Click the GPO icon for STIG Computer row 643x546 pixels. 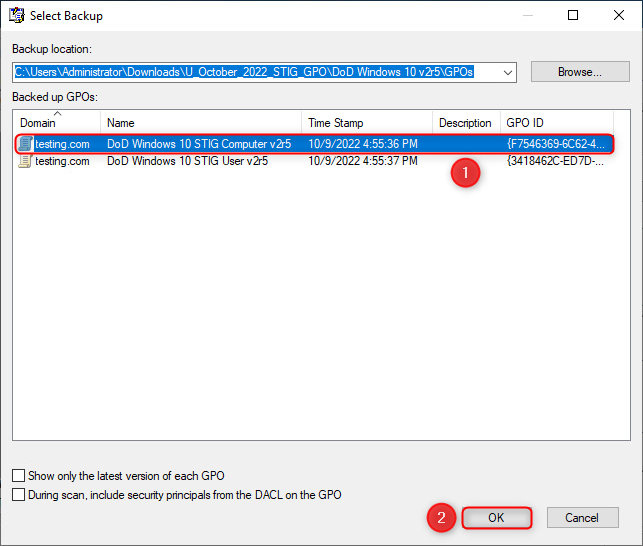coord(25,144)
